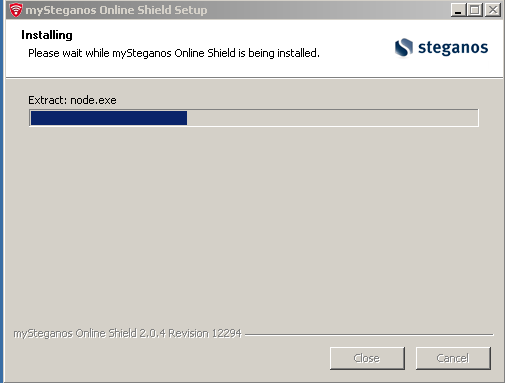The width and height of the screenshot is (505, 383).
Task: Minimize the setup window
Action: (x=458, y=10)
